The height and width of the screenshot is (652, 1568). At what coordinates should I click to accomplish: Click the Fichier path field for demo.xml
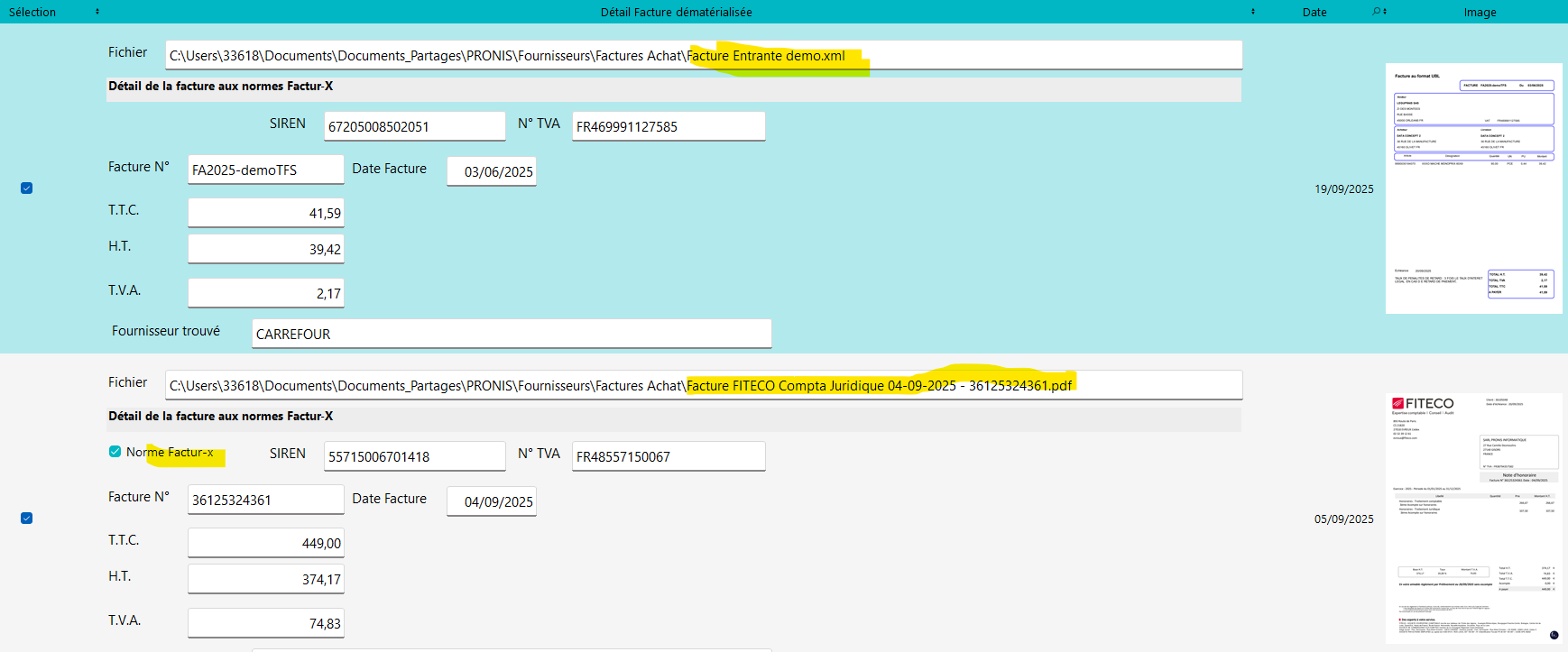click(704, 55)
